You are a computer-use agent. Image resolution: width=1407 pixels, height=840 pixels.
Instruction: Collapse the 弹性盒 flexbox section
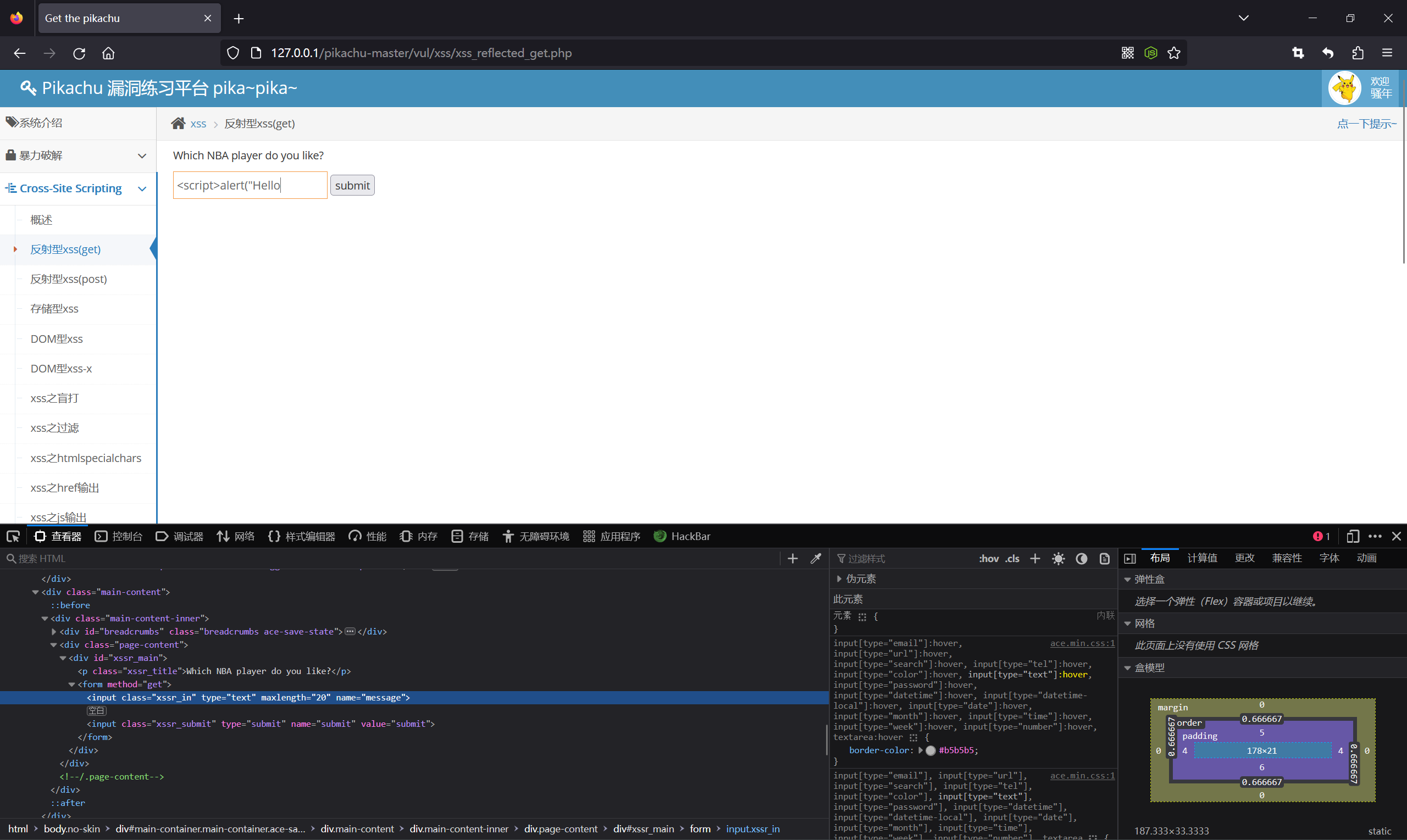click(1127, 579)
